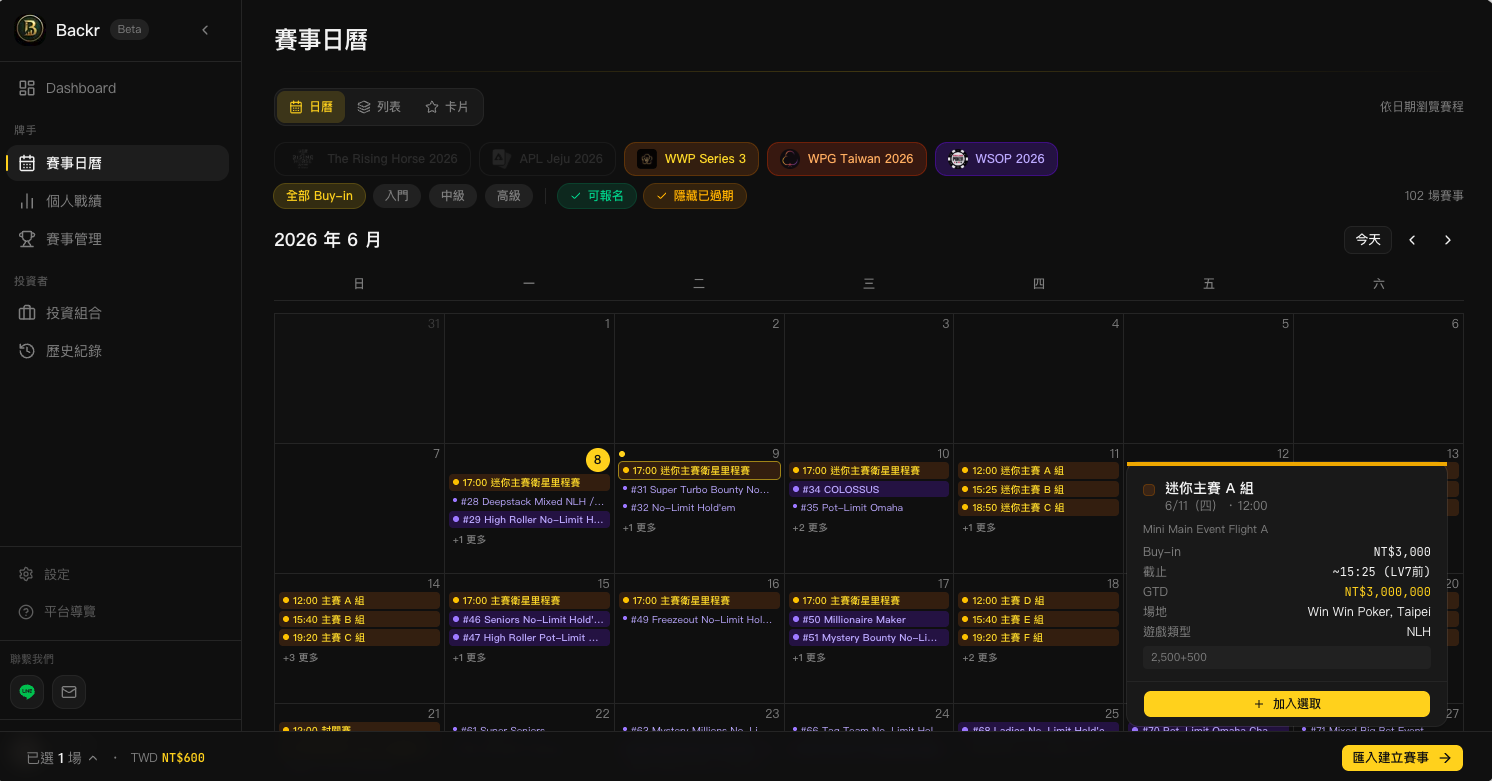
Task: Click the gear icon for 設定
Action: click(x=26, y=574)
